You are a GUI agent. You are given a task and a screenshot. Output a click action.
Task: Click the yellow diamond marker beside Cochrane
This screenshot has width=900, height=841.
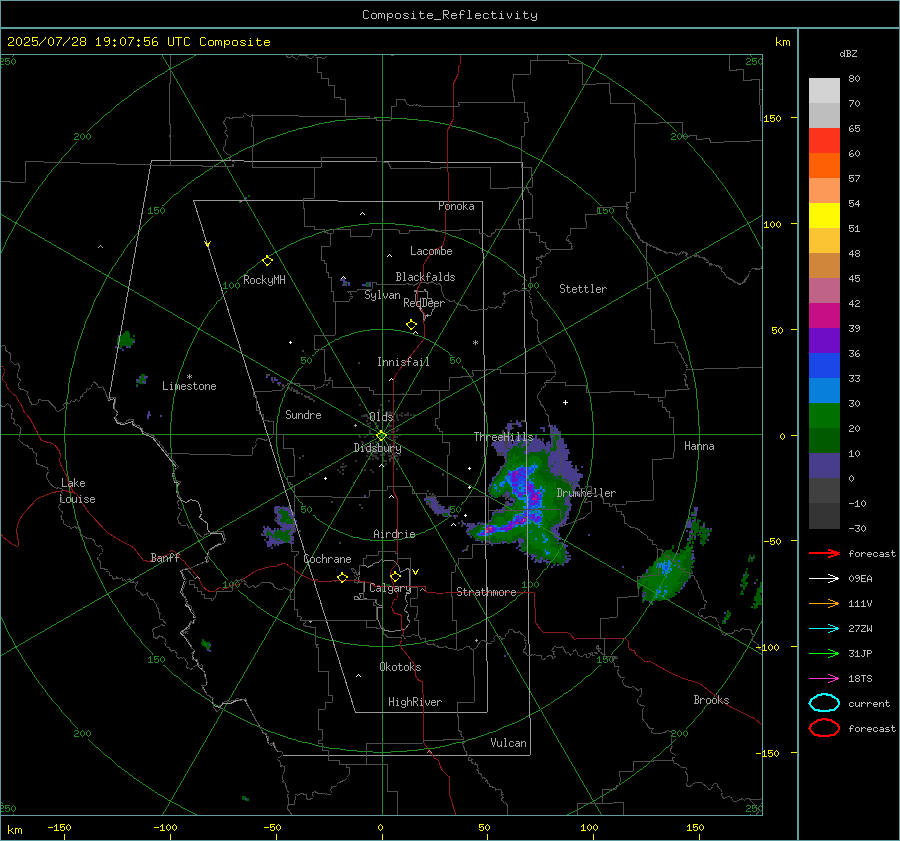tap(342, 577)
